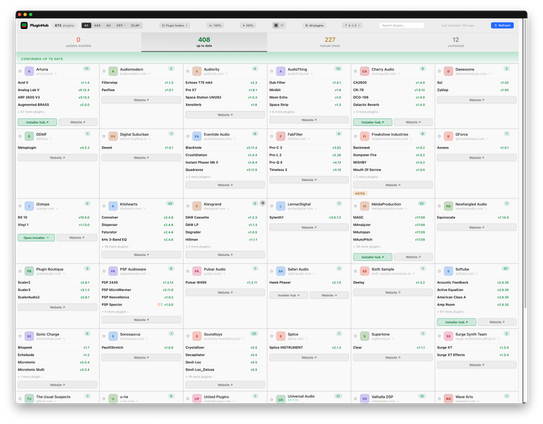Open the FabFilter Website button
This screenshot has height=424, width=543.
pyautogui.click(x=309, y=180)
